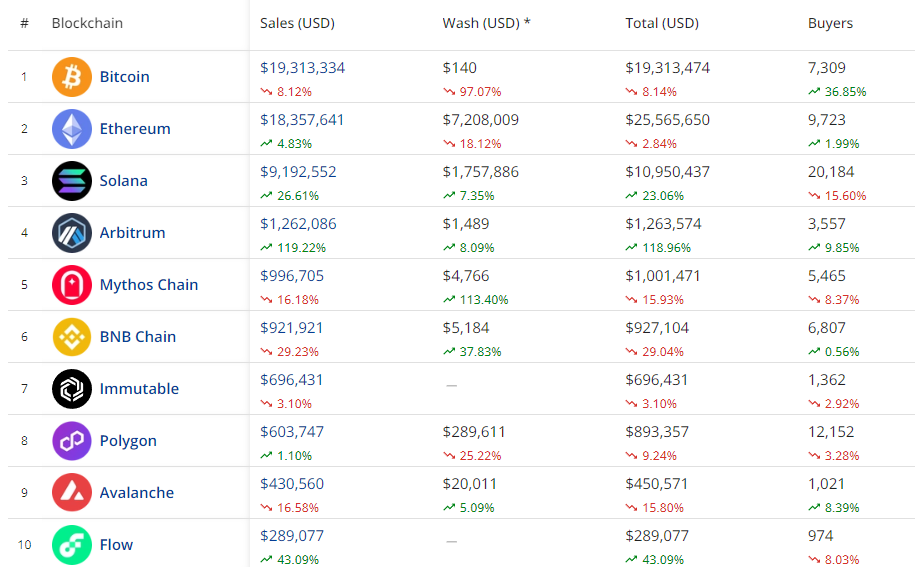Click Avalanche buyers count 1,021
Image resolution: width=923 pixels, height=567 pixels.
tap(826, 484)
